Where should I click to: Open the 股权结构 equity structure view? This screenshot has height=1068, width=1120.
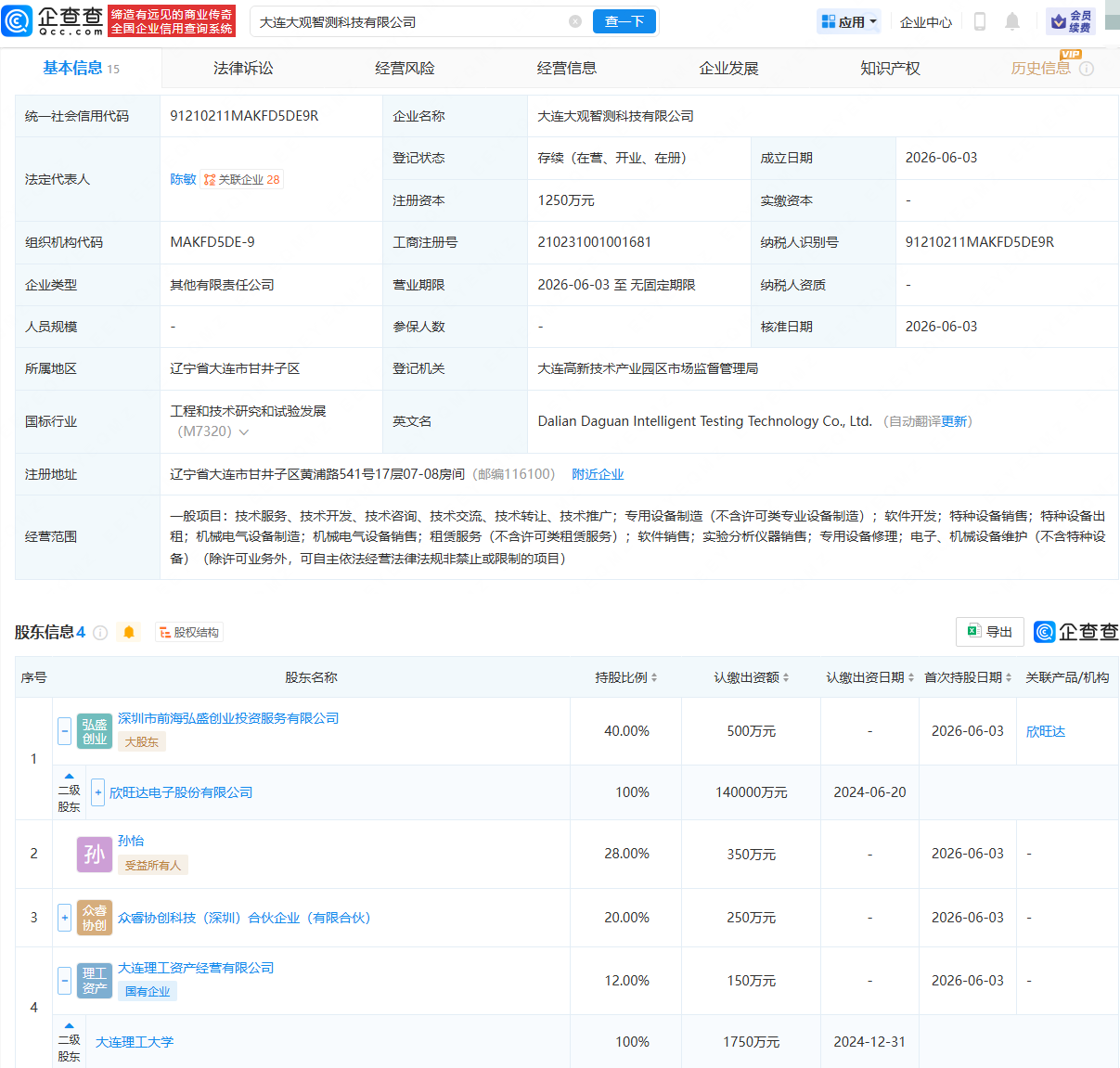pos(189,633)
